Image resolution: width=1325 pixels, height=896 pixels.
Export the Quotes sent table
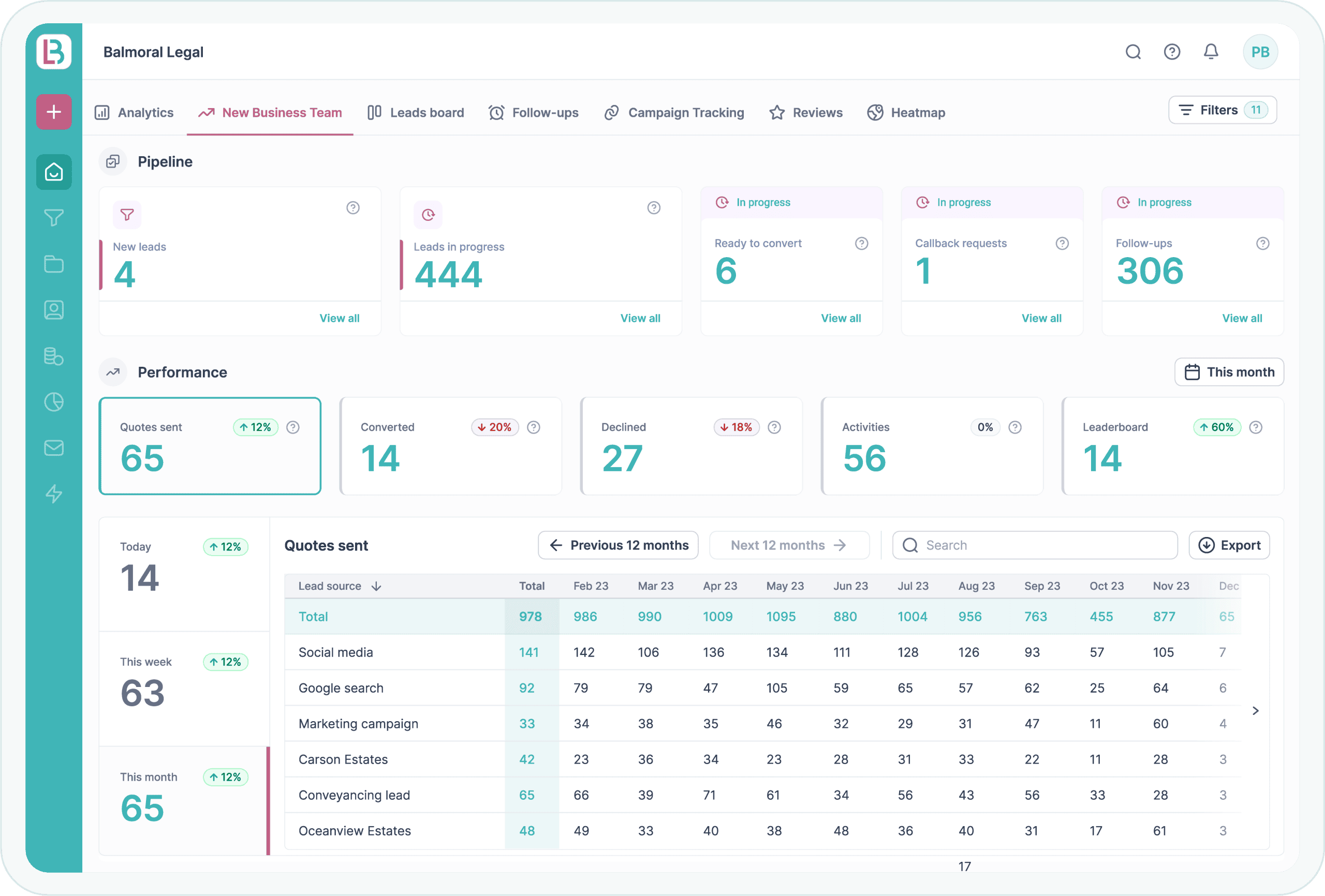tap(1229, 545)
